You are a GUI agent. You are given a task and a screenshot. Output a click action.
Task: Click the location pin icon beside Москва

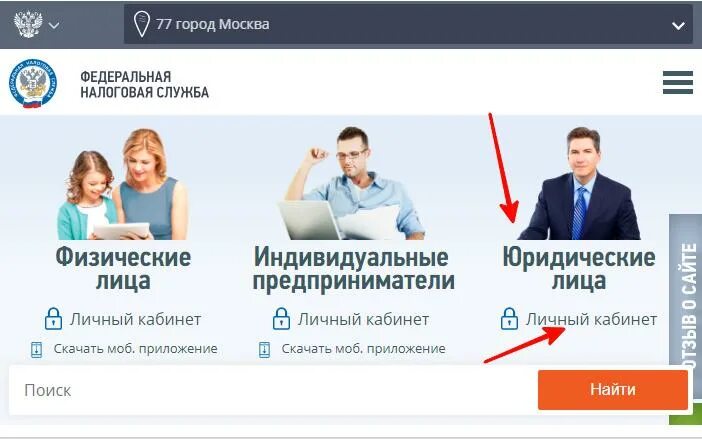click(141, 24)
